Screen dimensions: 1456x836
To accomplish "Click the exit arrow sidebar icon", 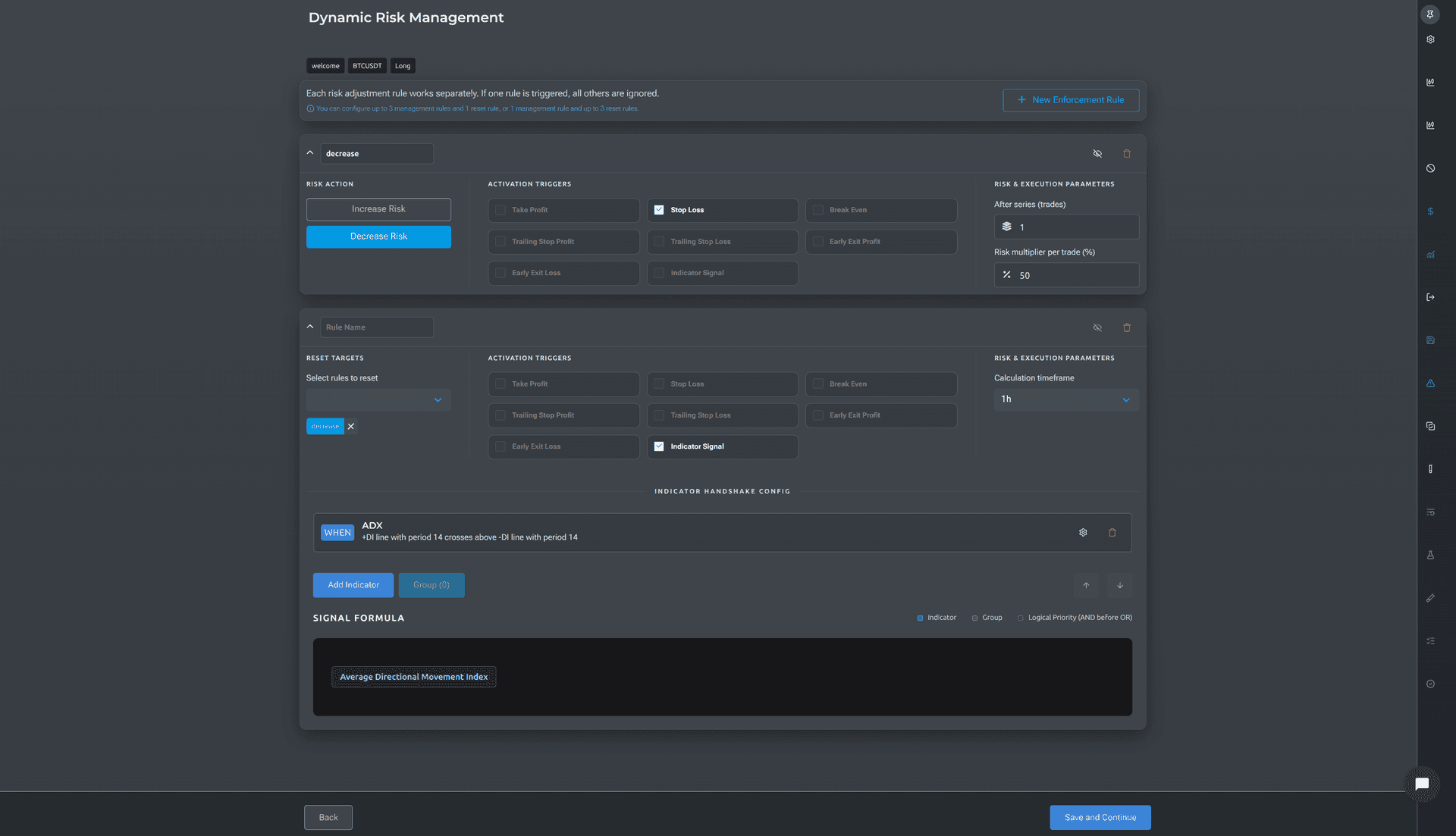I will [1430, 297].
